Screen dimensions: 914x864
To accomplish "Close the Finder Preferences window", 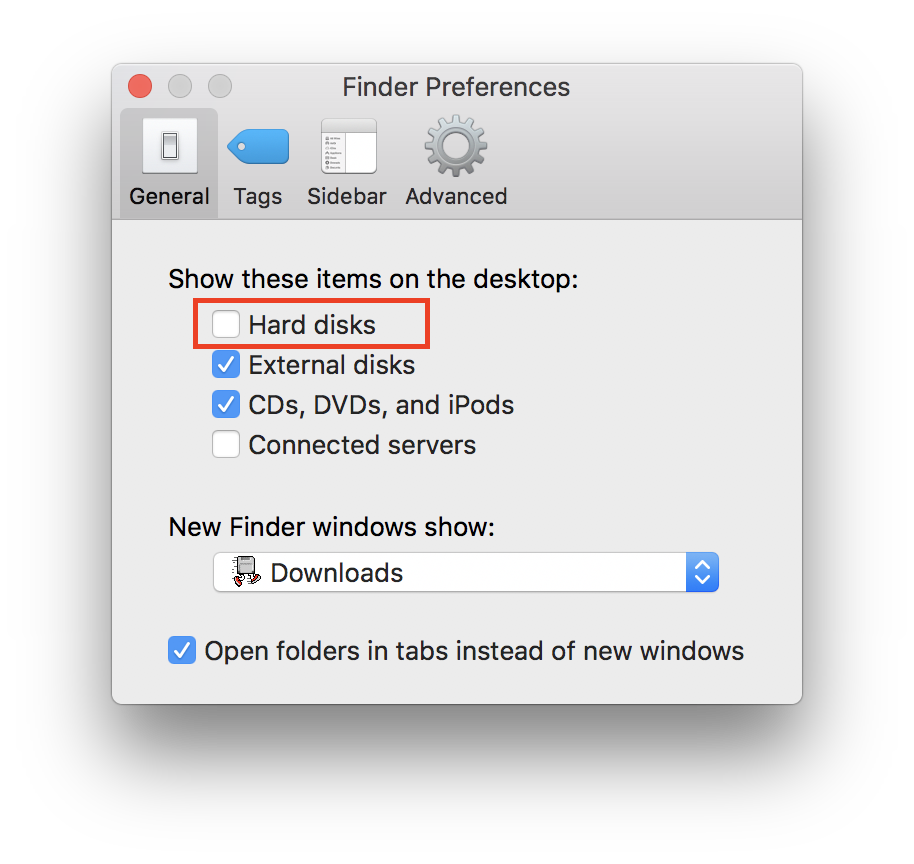I will click(x=139, y=86).
